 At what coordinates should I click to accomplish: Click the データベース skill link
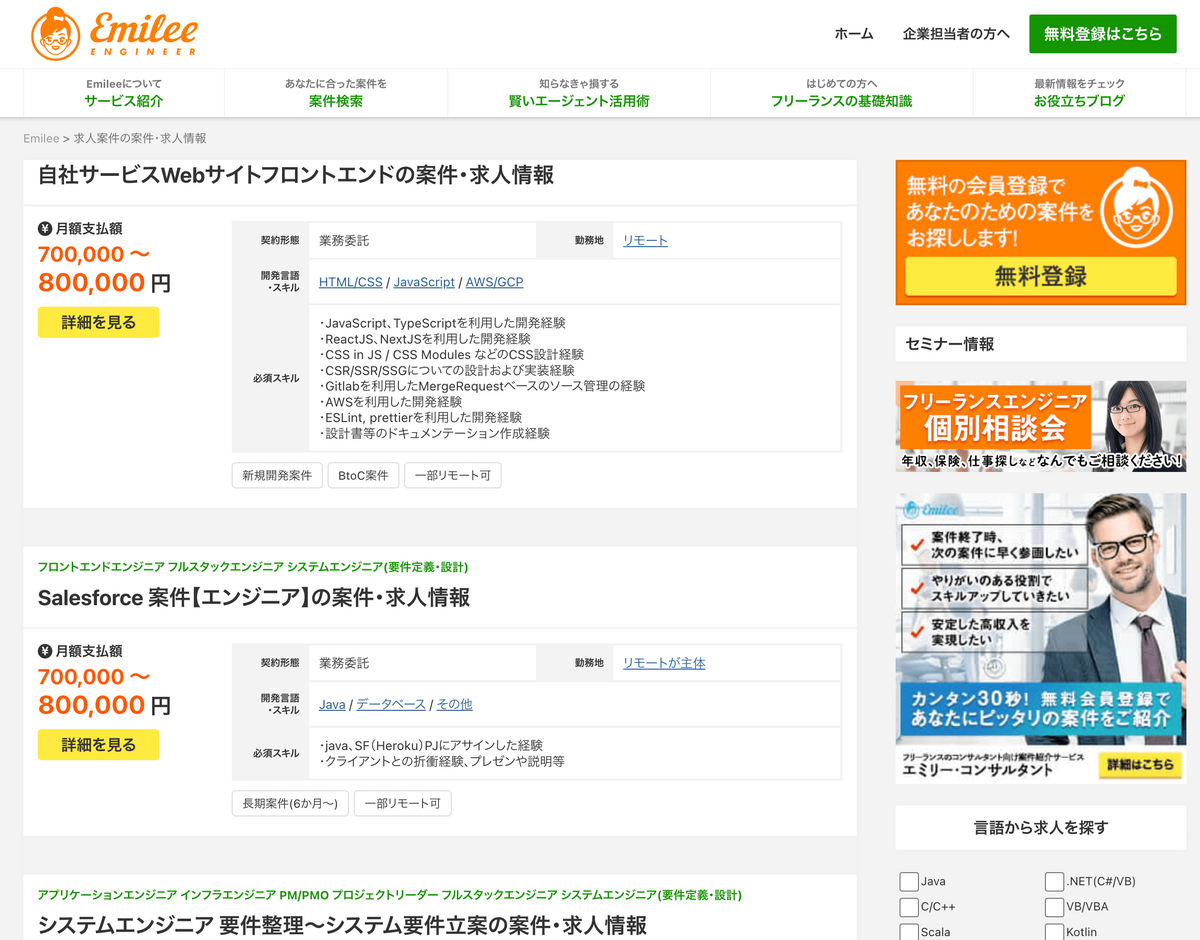pos(391,704)
